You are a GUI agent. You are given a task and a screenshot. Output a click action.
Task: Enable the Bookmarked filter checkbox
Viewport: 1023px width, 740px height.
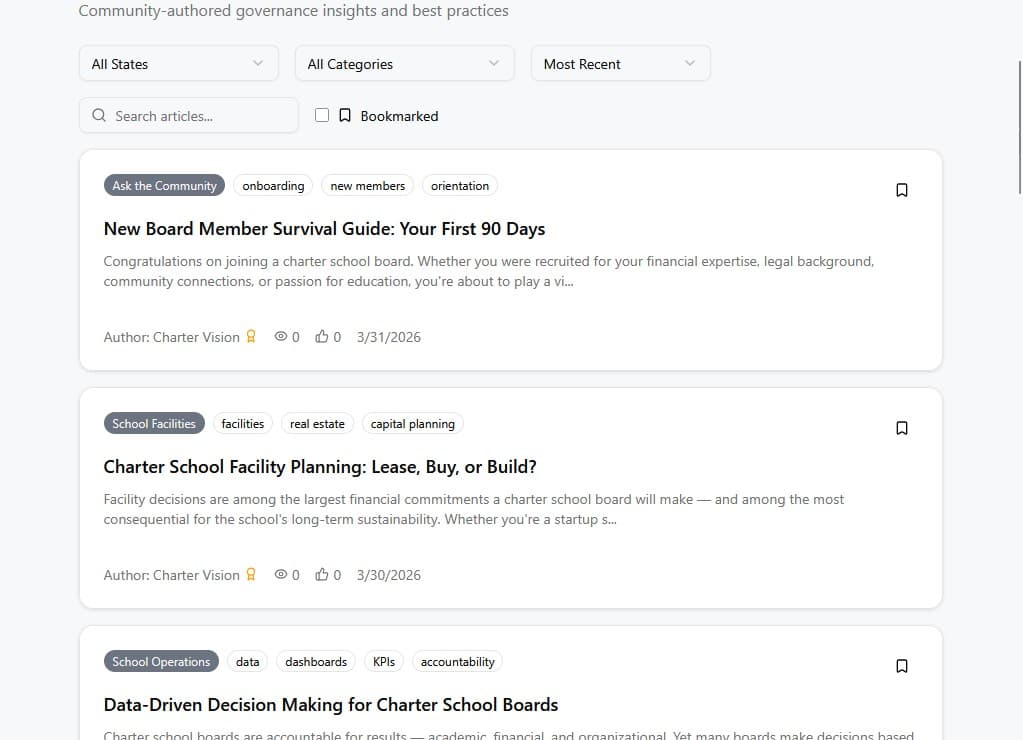point(322,116)
